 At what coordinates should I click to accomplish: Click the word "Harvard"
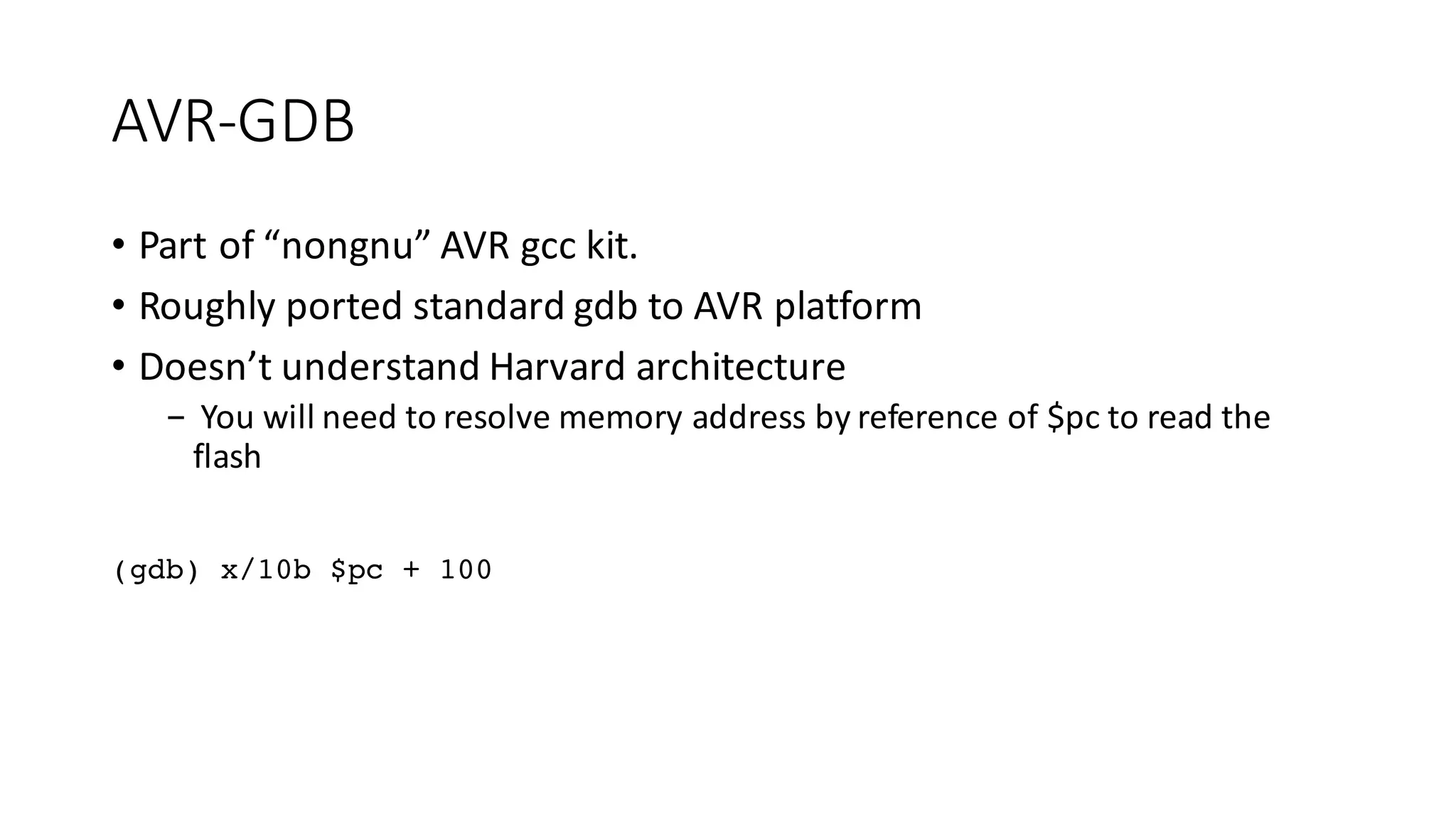click(557, 367)
